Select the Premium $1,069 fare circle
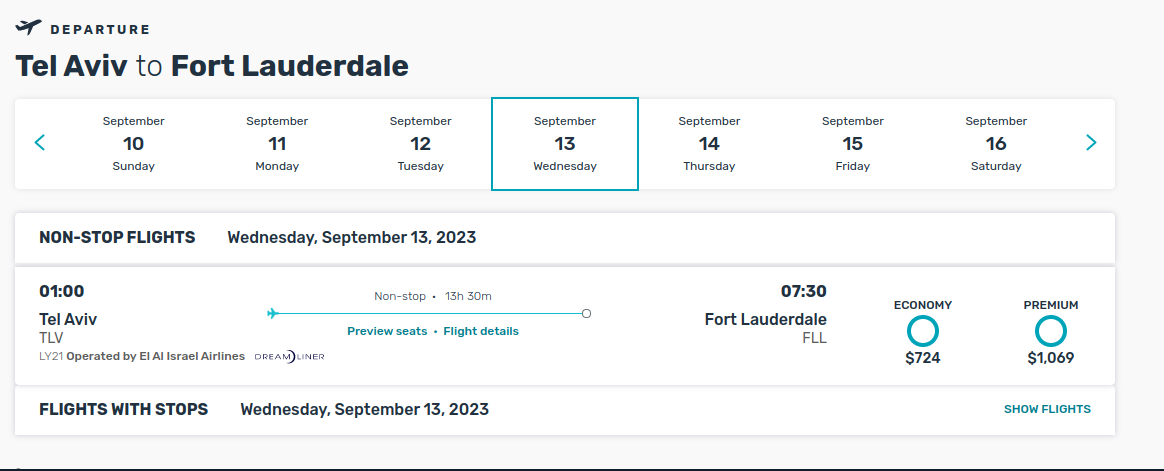 point(1050,331)
